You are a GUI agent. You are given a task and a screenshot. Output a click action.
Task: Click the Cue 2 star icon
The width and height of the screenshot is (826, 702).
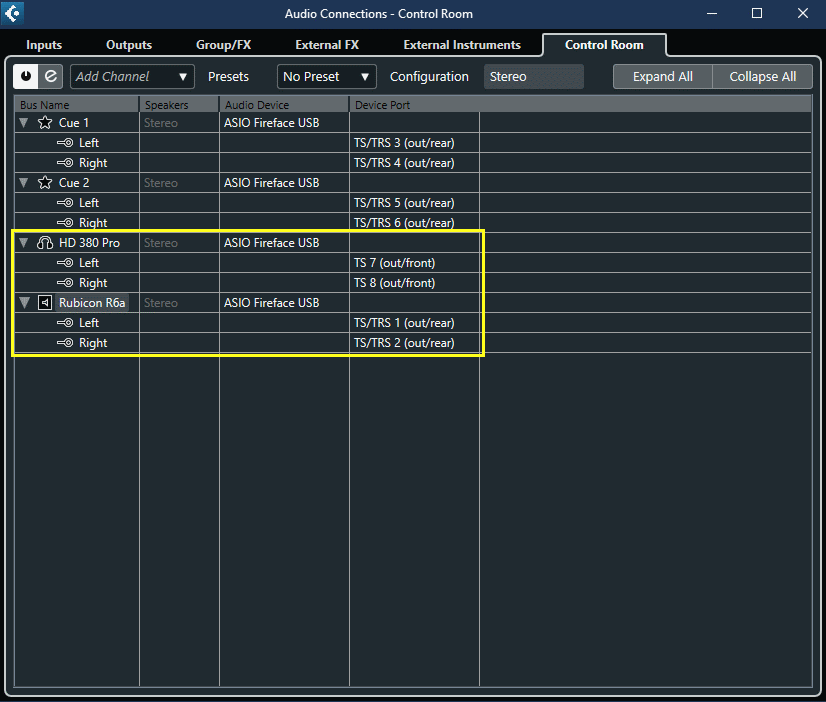tap(45, 183)
